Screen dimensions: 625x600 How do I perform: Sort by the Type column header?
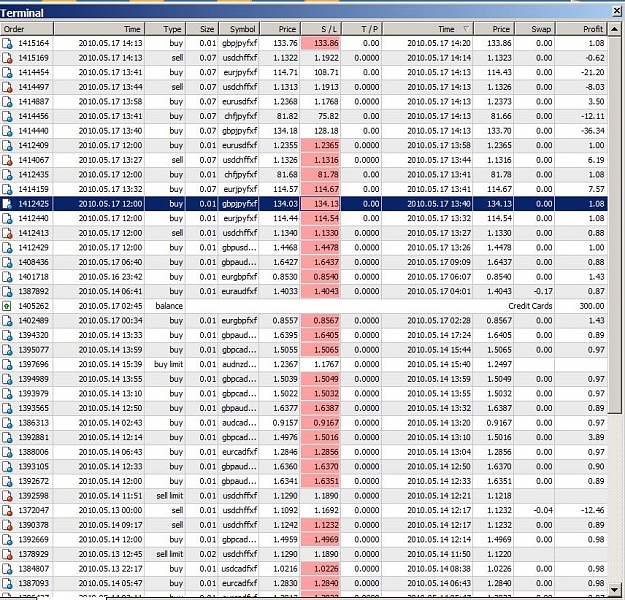point(165,29)
